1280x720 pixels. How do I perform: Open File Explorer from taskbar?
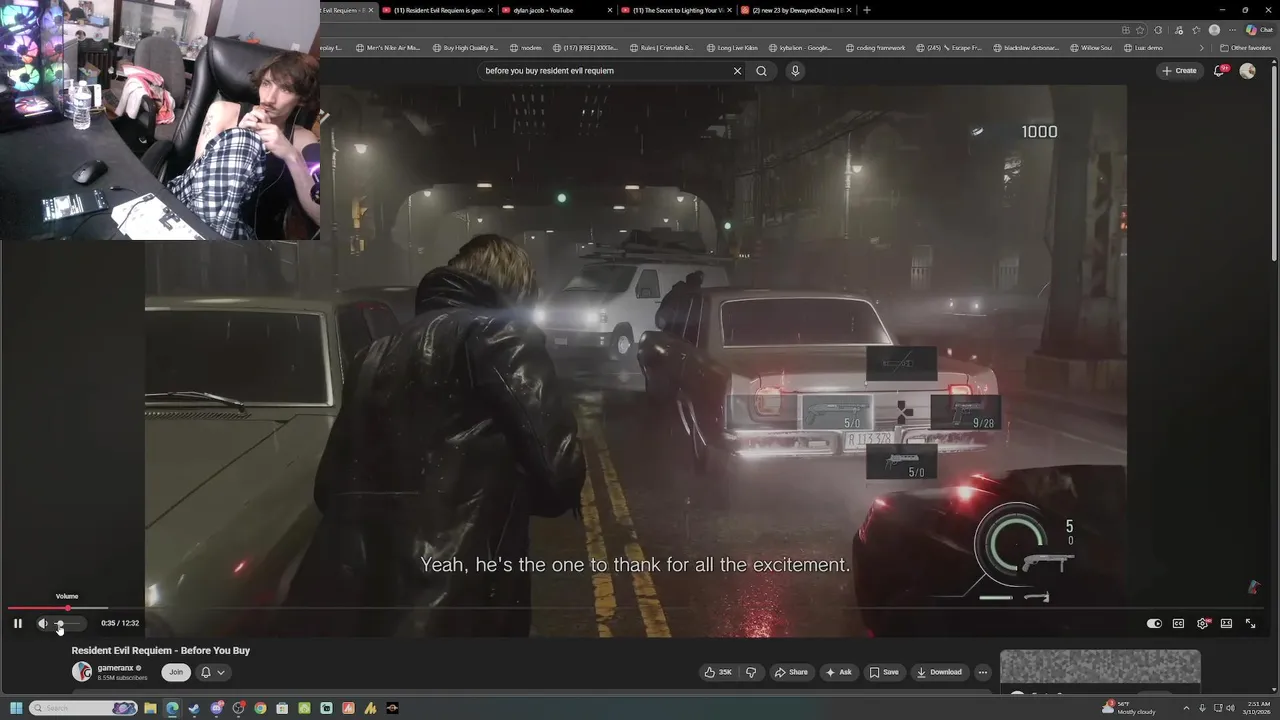click(x=150, y=708)
